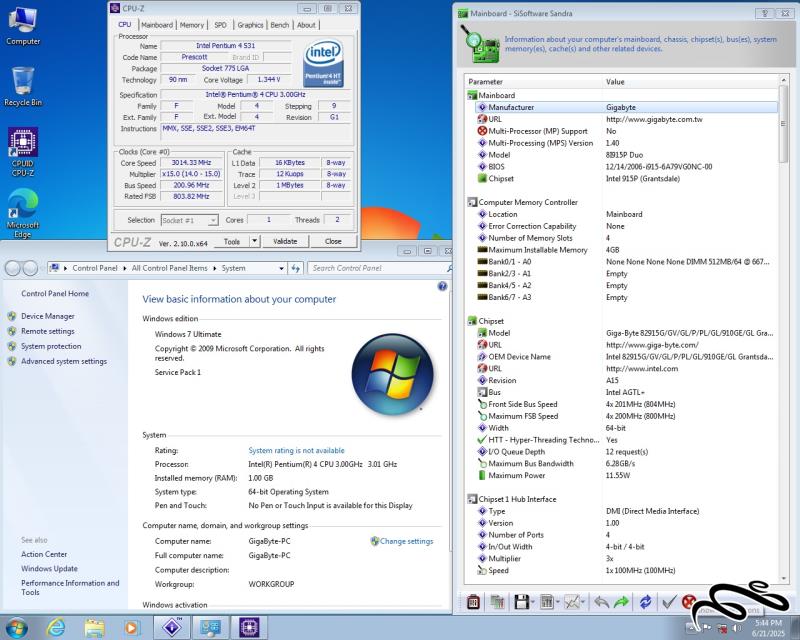Screen dimensions: 800x640
Task: Switch to SiSoftware Sandra via its taskbar button
Action: (x=172, y=627)
